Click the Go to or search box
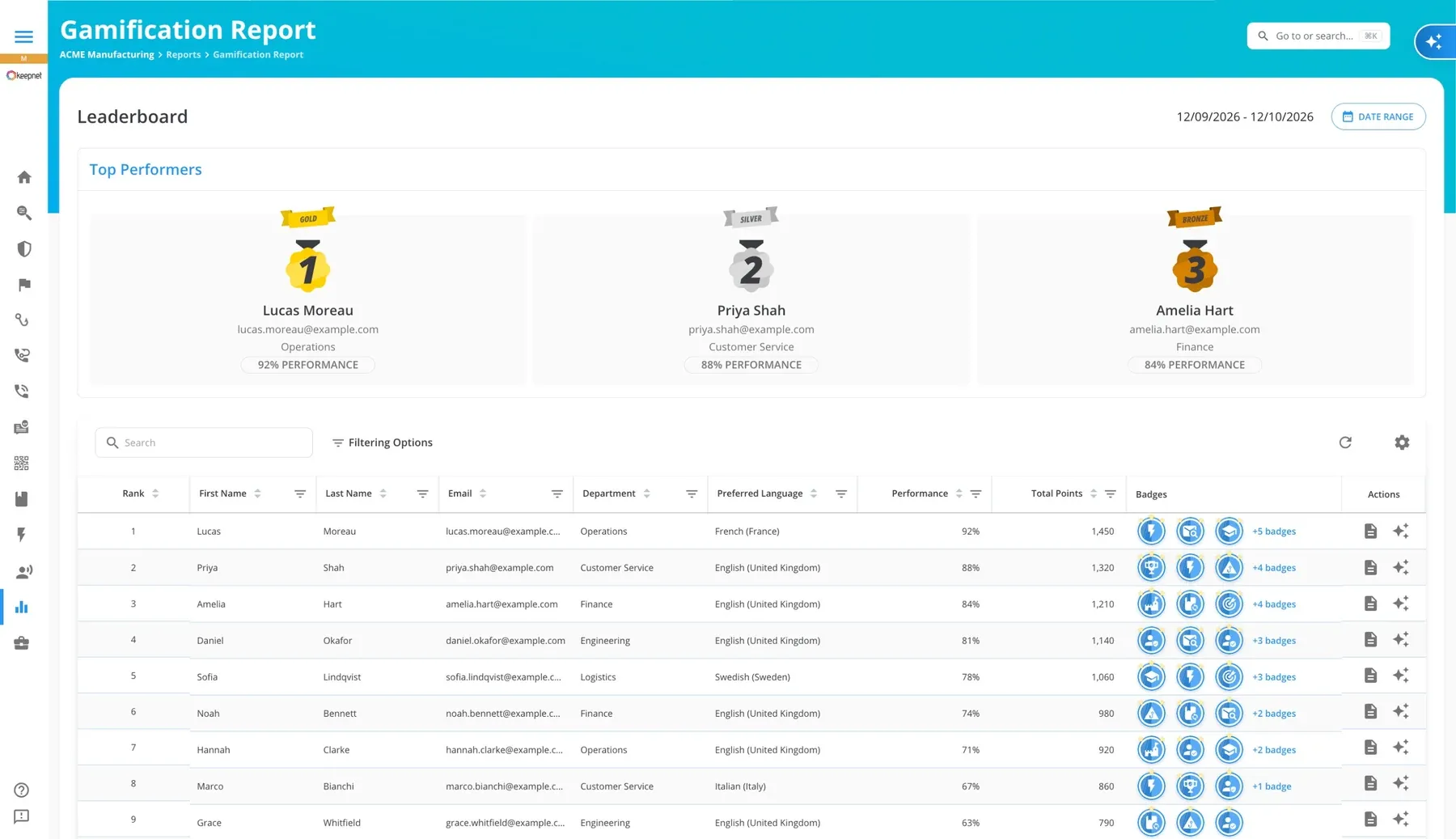The height and width of the screenshot is (839, 1456). [1318, 36]
